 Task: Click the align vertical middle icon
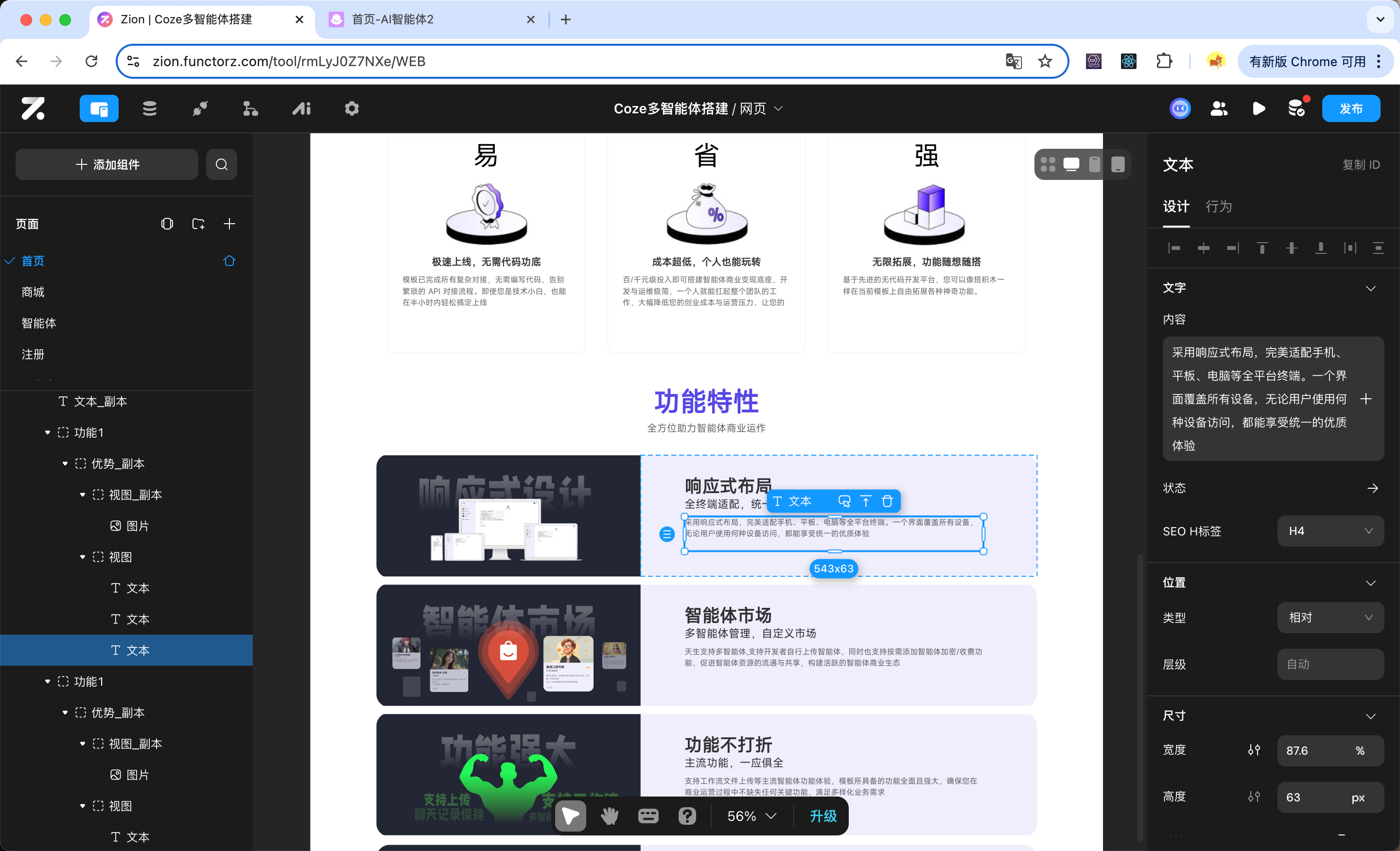(x=1292, y=248)
